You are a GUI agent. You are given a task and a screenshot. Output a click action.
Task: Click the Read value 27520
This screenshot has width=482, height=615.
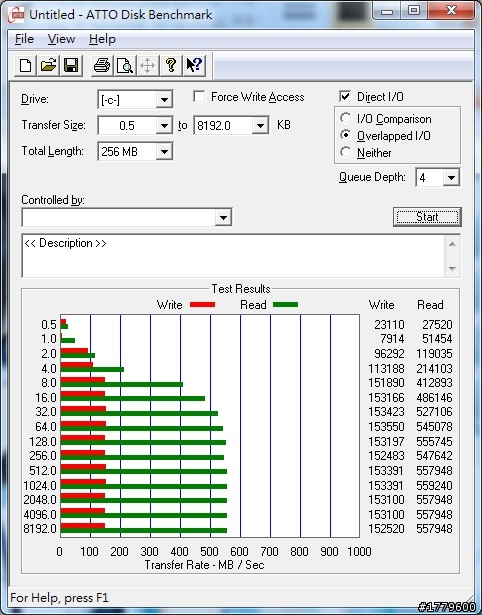coord(437,325)
